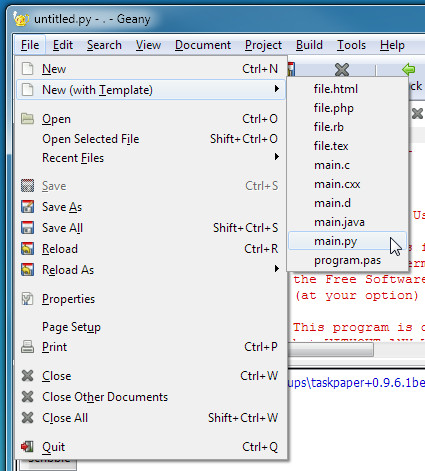Click the Properties icon
This screenshot has width=425, height=471.
pyautogui.click(x=27, y=299)
